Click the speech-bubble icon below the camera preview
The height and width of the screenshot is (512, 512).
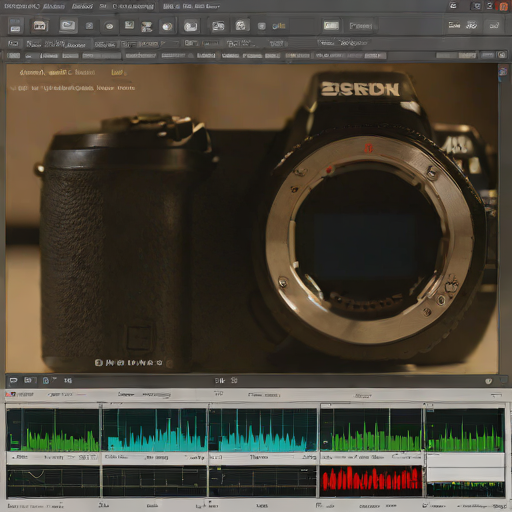[x=13, y=380]
